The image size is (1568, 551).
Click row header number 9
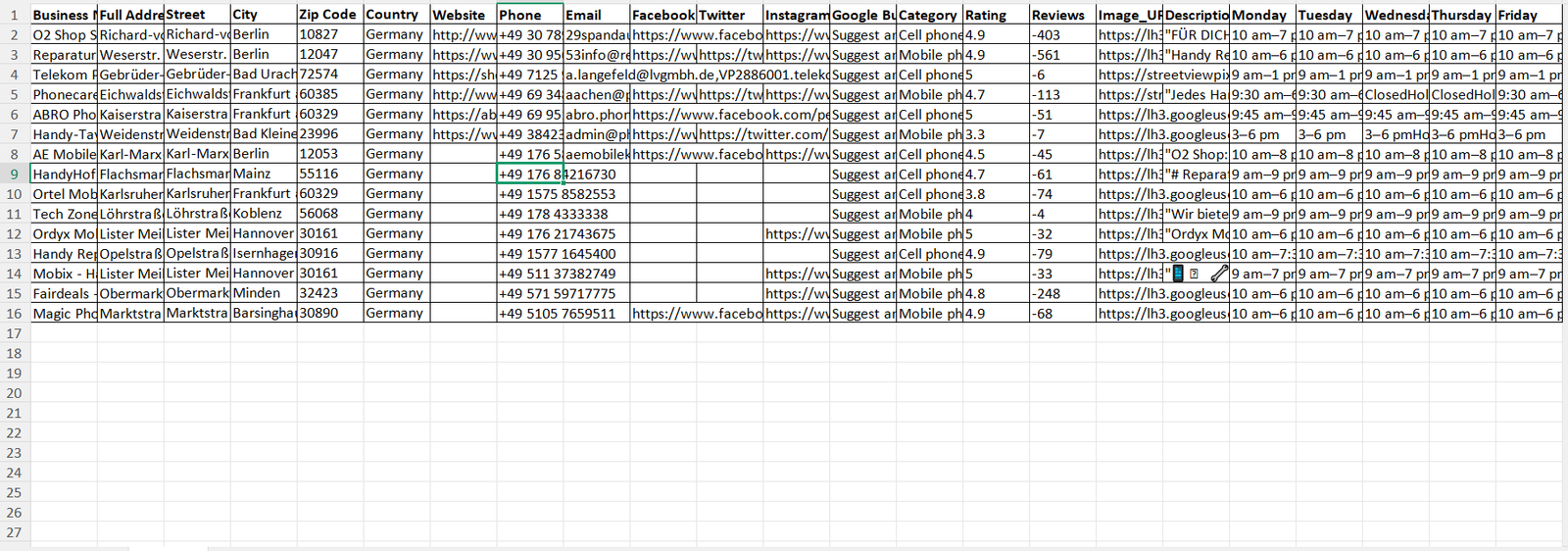tap(15, 174)
